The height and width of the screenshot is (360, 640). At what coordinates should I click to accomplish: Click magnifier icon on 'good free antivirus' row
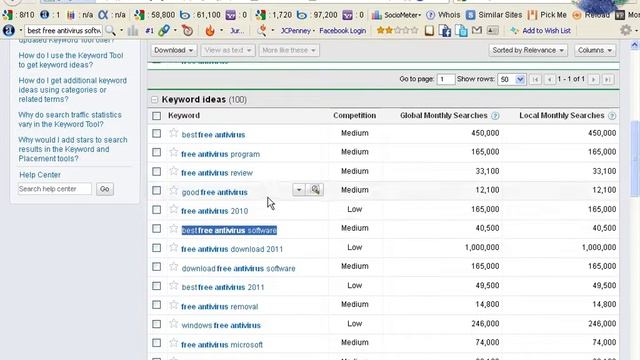[x=315, y=190]
